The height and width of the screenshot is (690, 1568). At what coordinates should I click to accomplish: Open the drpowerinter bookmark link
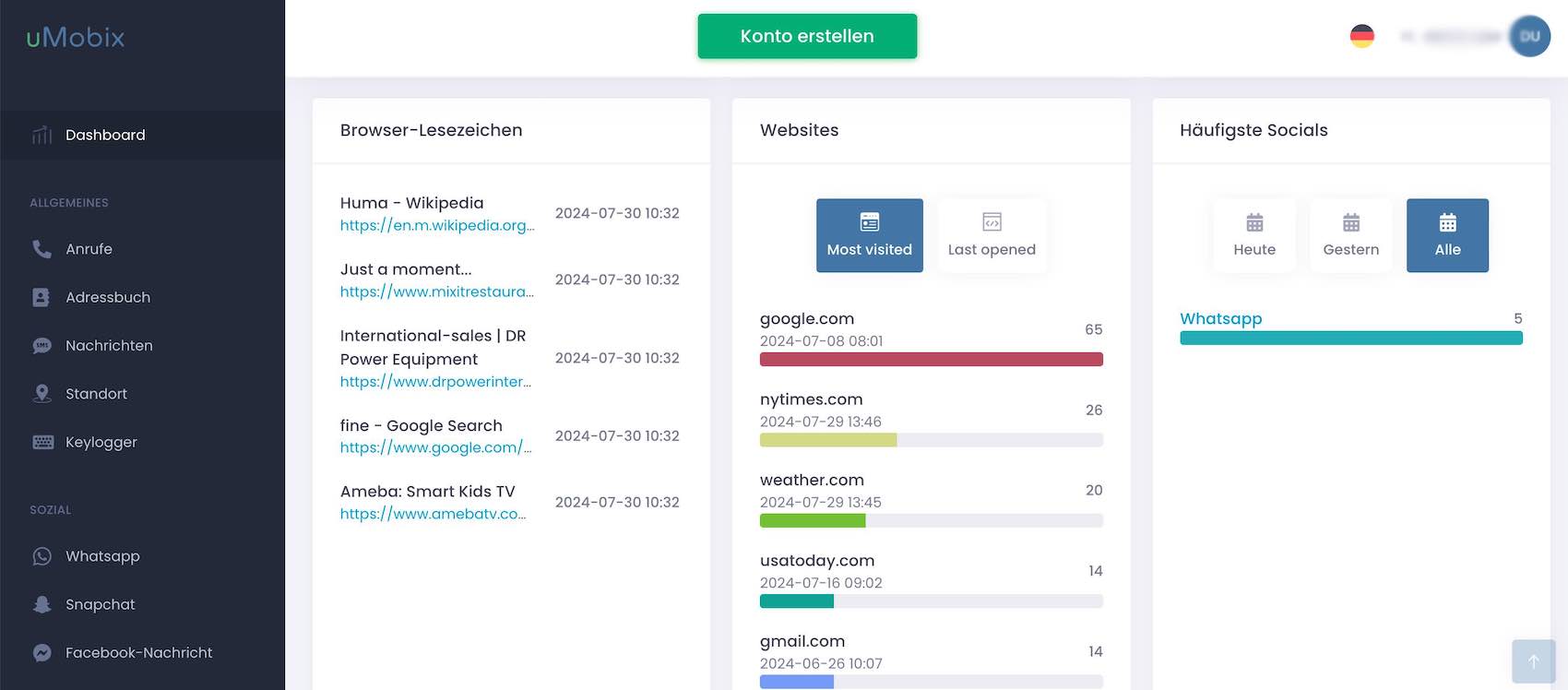435,382
